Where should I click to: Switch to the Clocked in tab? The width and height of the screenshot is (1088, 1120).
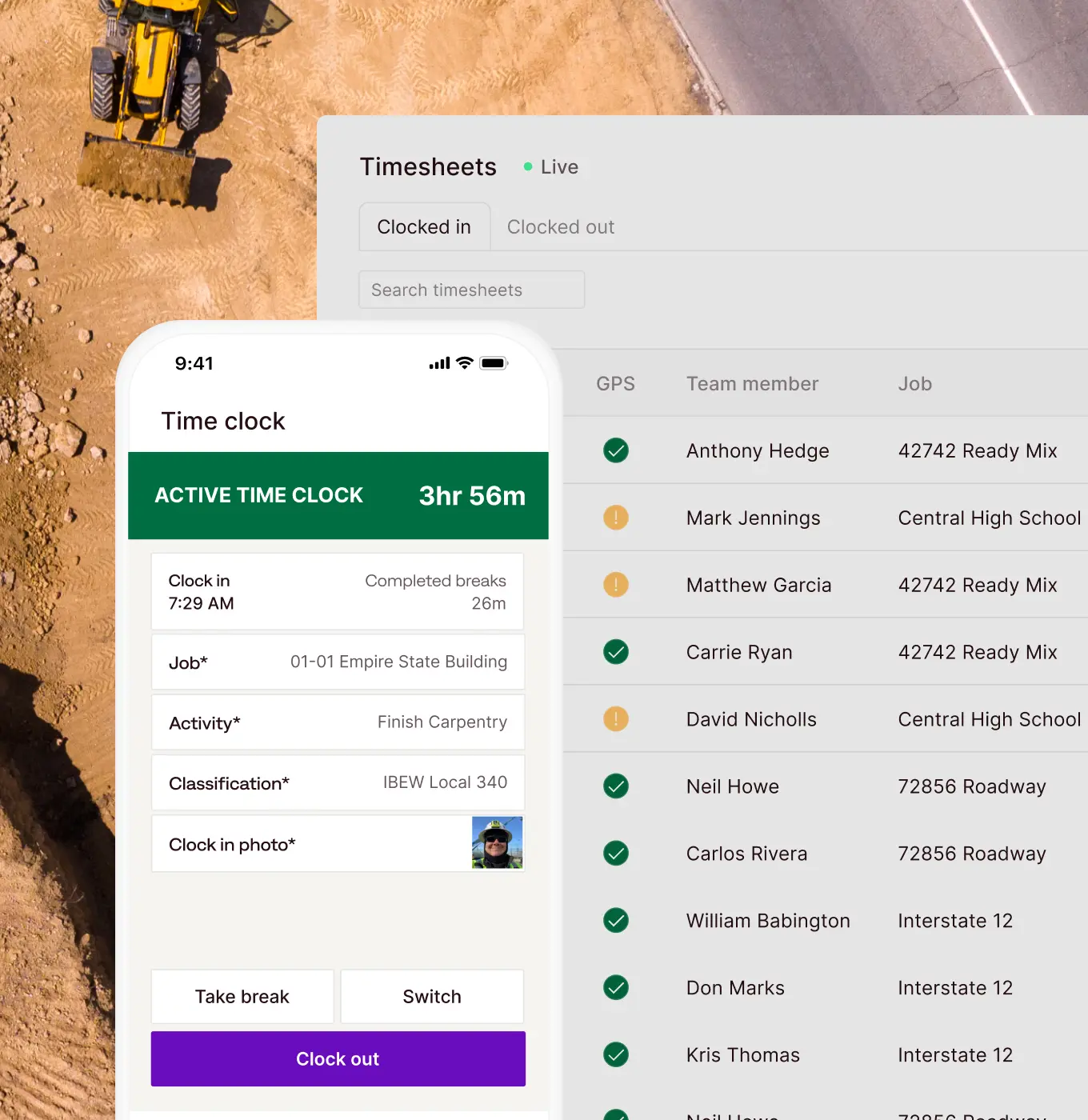424,227
